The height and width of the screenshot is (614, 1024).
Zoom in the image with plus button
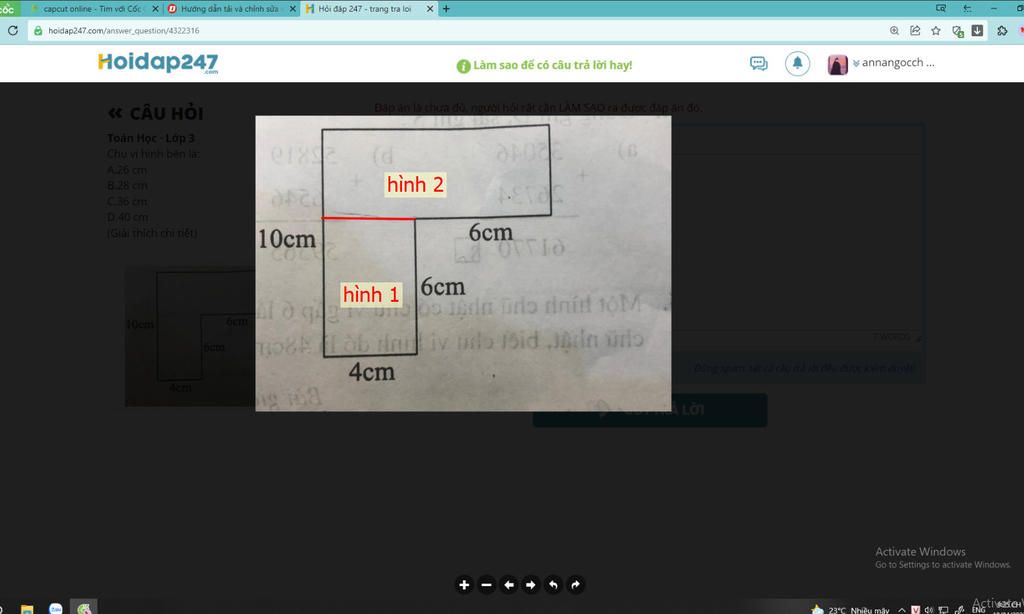[x=464, y=585]
